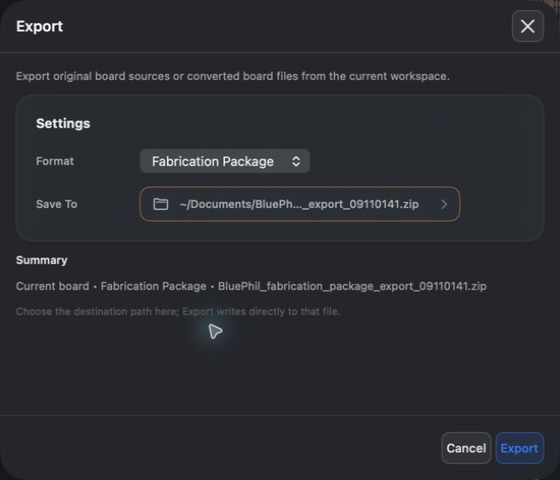Click the 'Choose the destination path here' hint
This screenshot has height=480, width=560.
pos(178,311)
